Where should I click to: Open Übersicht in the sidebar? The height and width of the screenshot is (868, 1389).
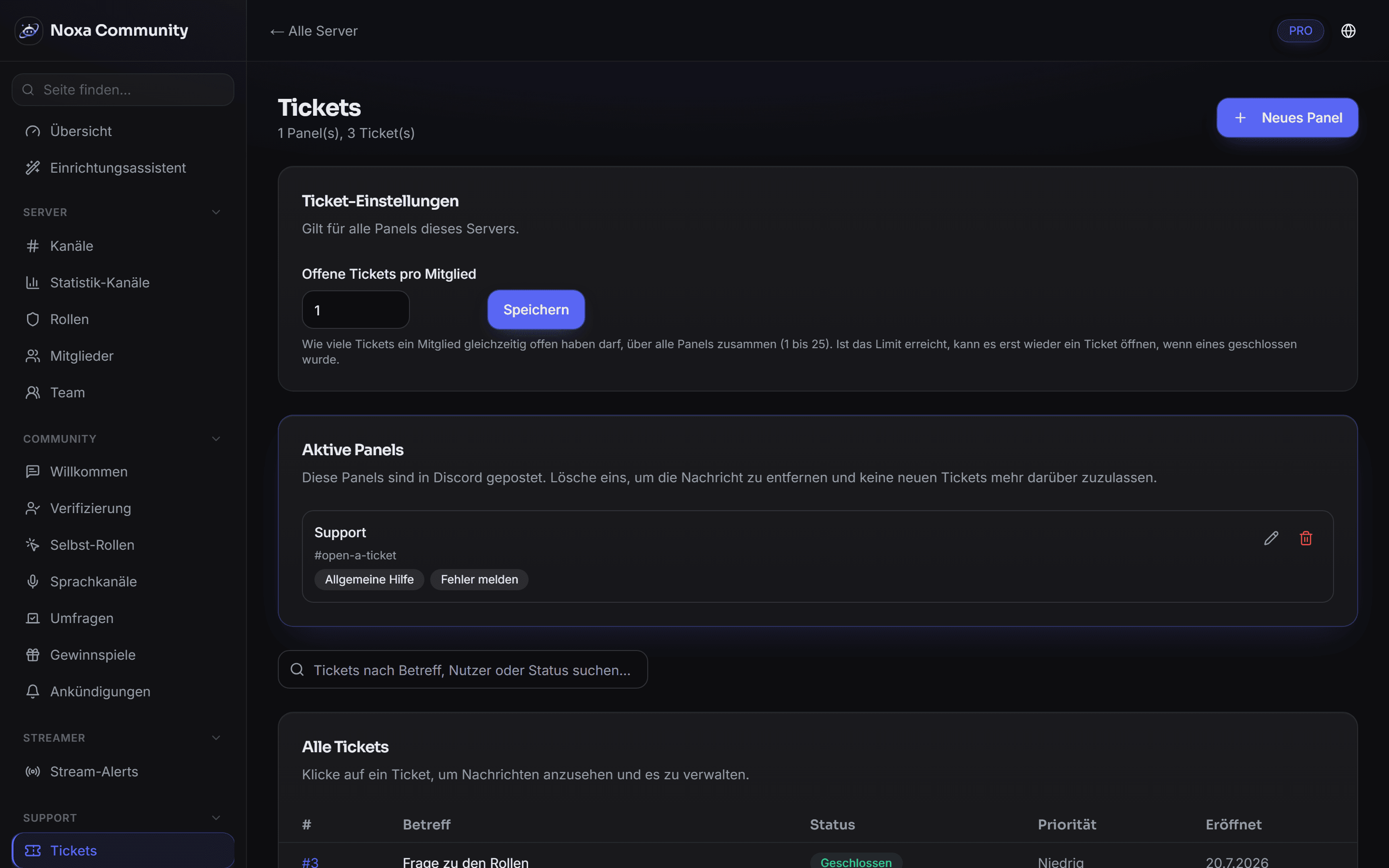123,131
